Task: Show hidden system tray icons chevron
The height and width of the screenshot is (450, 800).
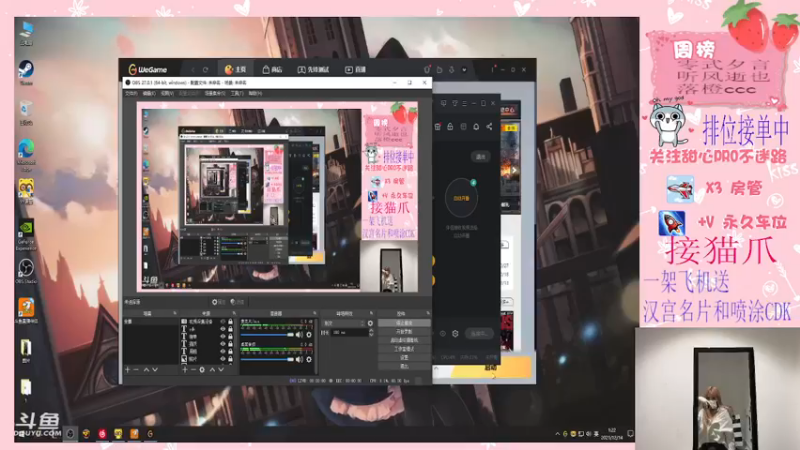Action: click(x=557, y=434)
